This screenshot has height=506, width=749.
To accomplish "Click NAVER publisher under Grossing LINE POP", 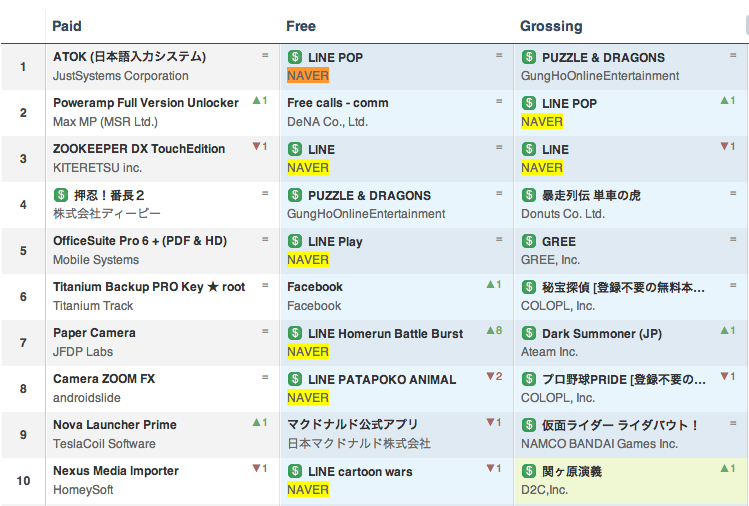I will click(x=542, y=122).
